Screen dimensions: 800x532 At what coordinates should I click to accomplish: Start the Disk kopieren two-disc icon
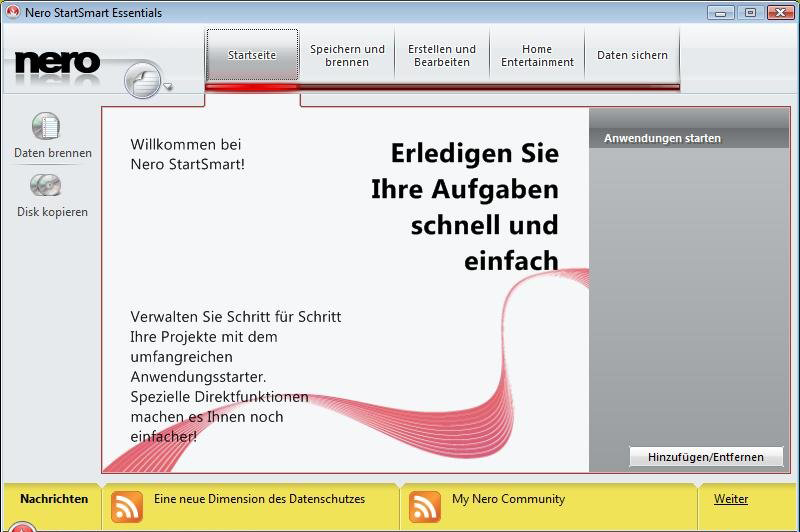(46, 186)
